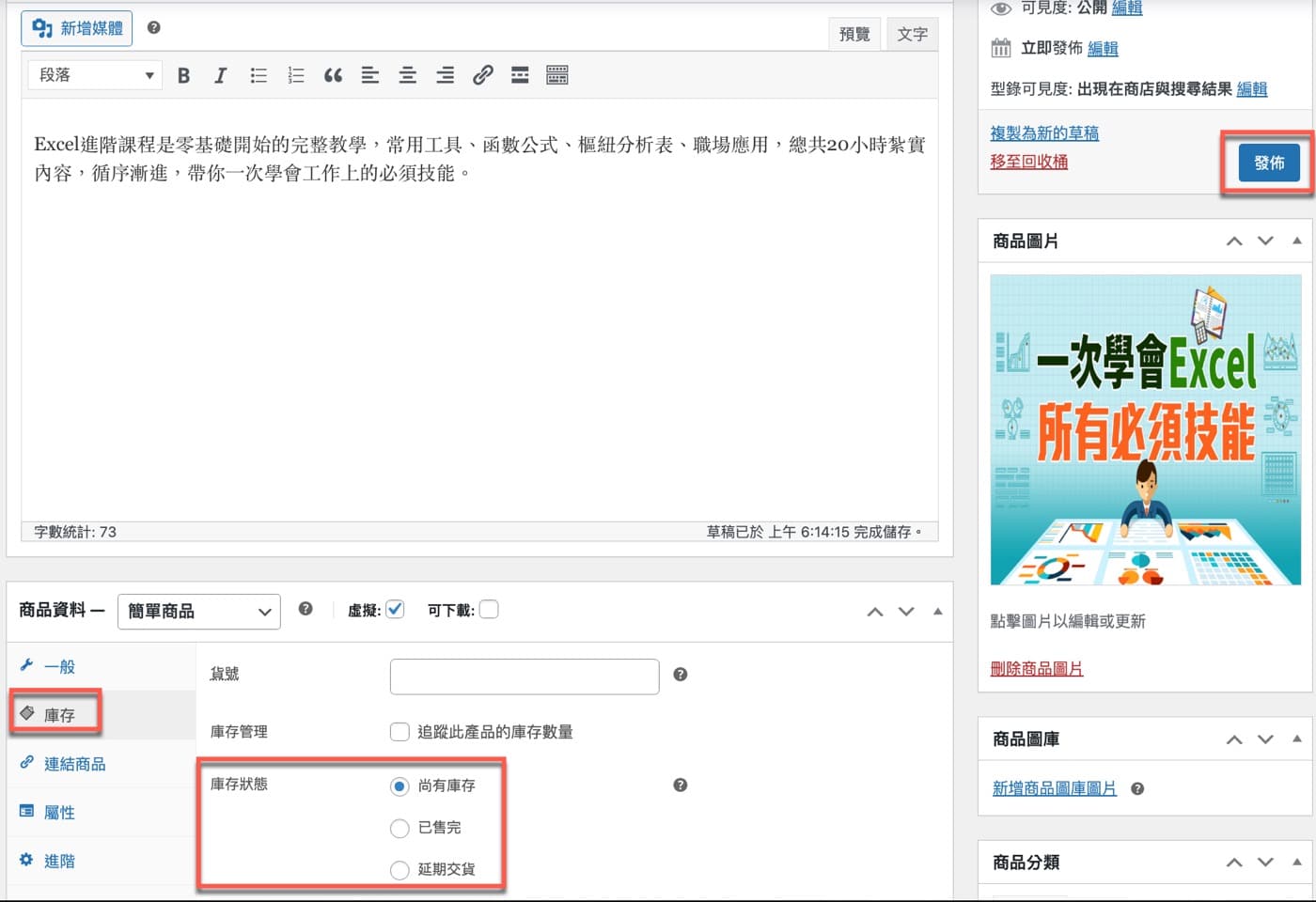The height and width of the screenshot is (902, 1316).
Task: Uncheck the 虛擬 checkbox
Action: click(395, 609)
